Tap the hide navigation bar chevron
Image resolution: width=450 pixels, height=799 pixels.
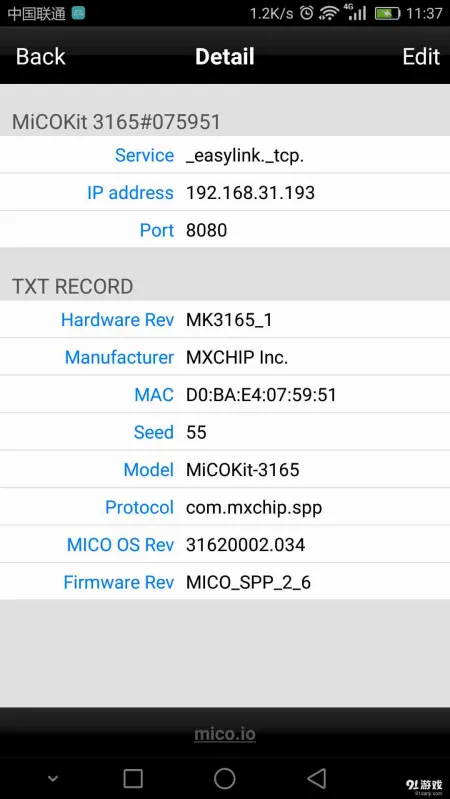(52, 779)
